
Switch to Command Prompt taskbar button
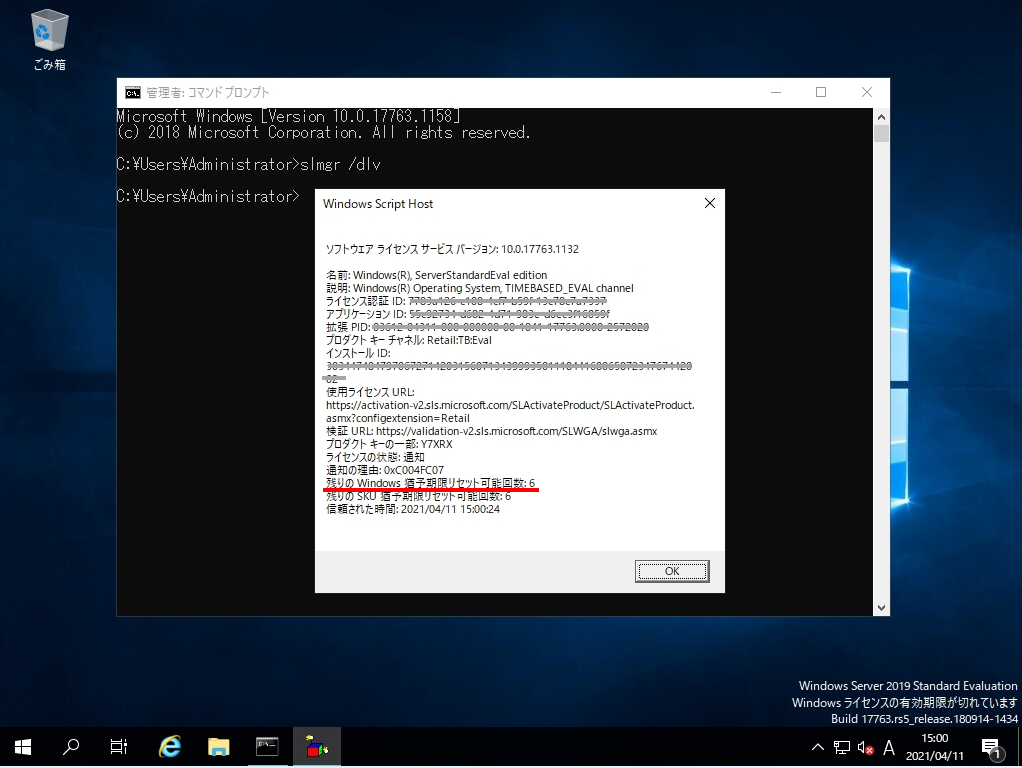pyautogui.click(x=267, y=747)
